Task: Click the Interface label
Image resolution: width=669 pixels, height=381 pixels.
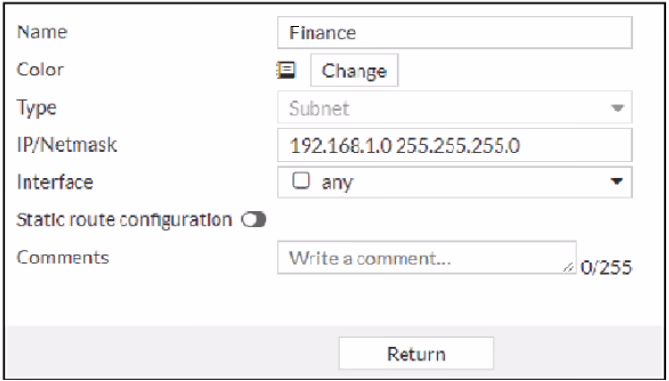Action: tap(55, 182)
